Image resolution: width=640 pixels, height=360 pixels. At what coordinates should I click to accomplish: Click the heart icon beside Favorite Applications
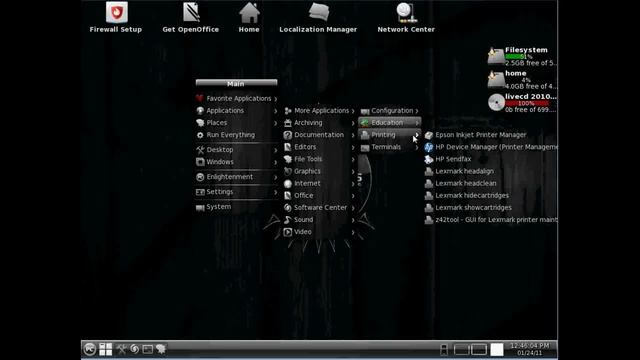click(200, 98)
